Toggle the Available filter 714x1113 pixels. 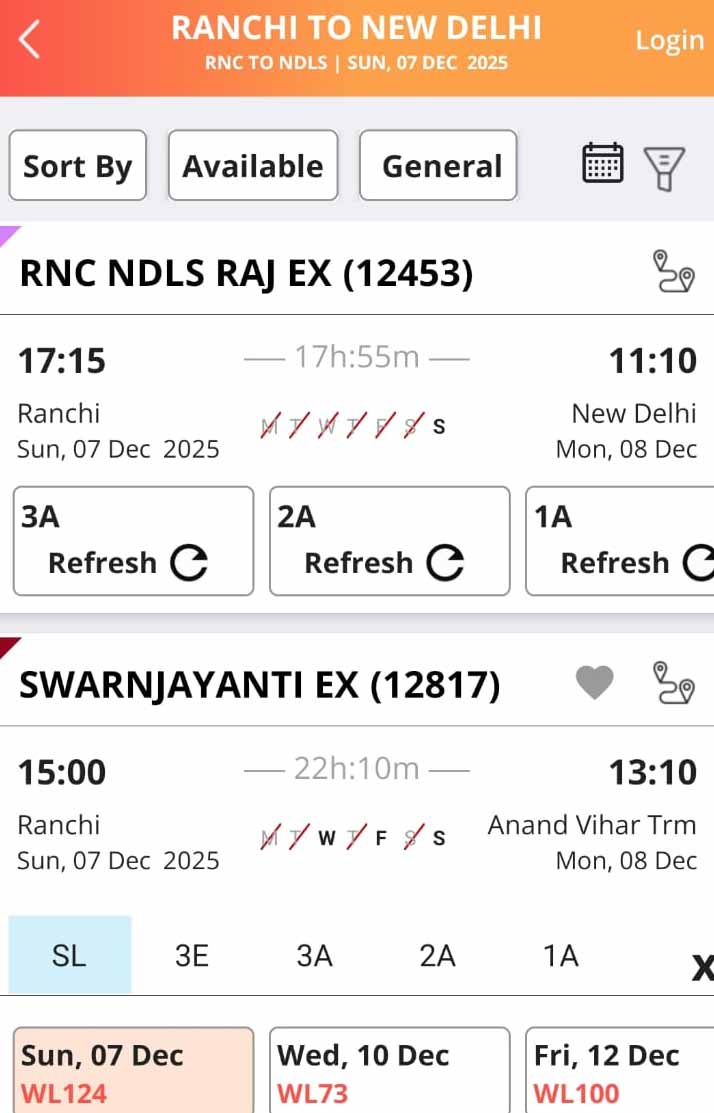[x=253, y=166]
